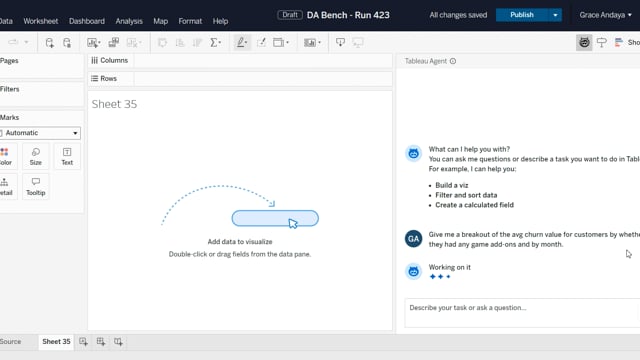
Task: Open the Tooltip marks card button
Action: tap(36, 187)
